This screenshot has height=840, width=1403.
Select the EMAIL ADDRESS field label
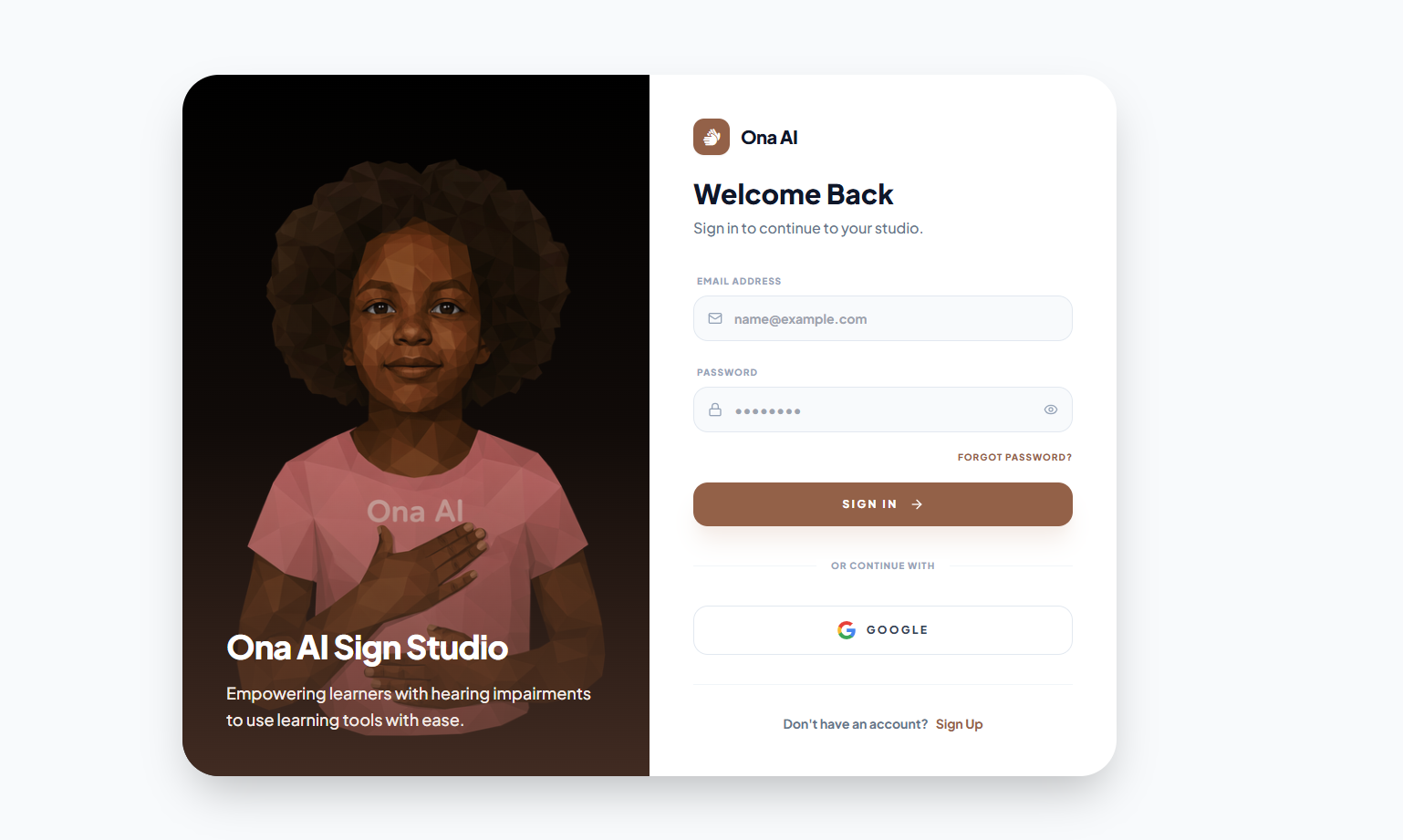click(x=739, y=281)
